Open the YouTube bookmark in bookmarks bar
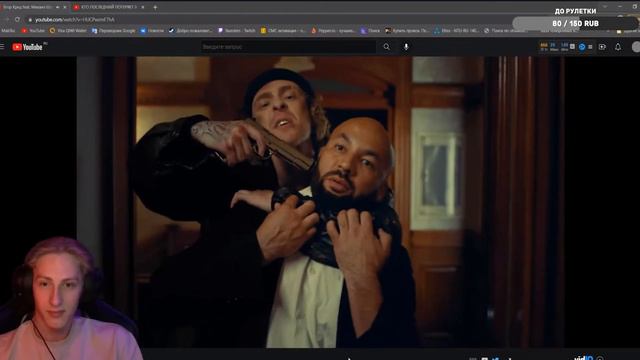Image resolution: width=640 pixels, height=360 pixels. point(33,31)
